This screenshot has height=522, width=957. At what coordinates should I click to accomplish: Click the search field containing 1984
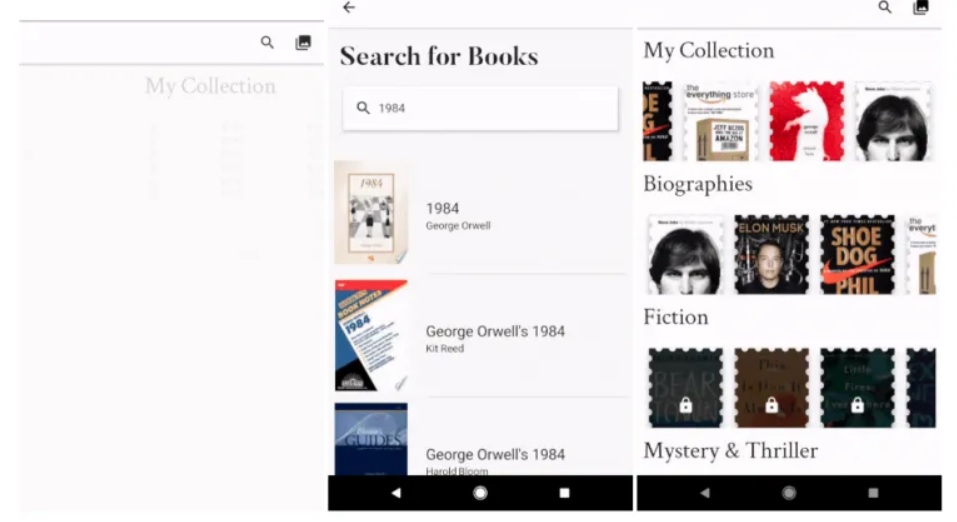pyautogui.click(x=480, y=108)
